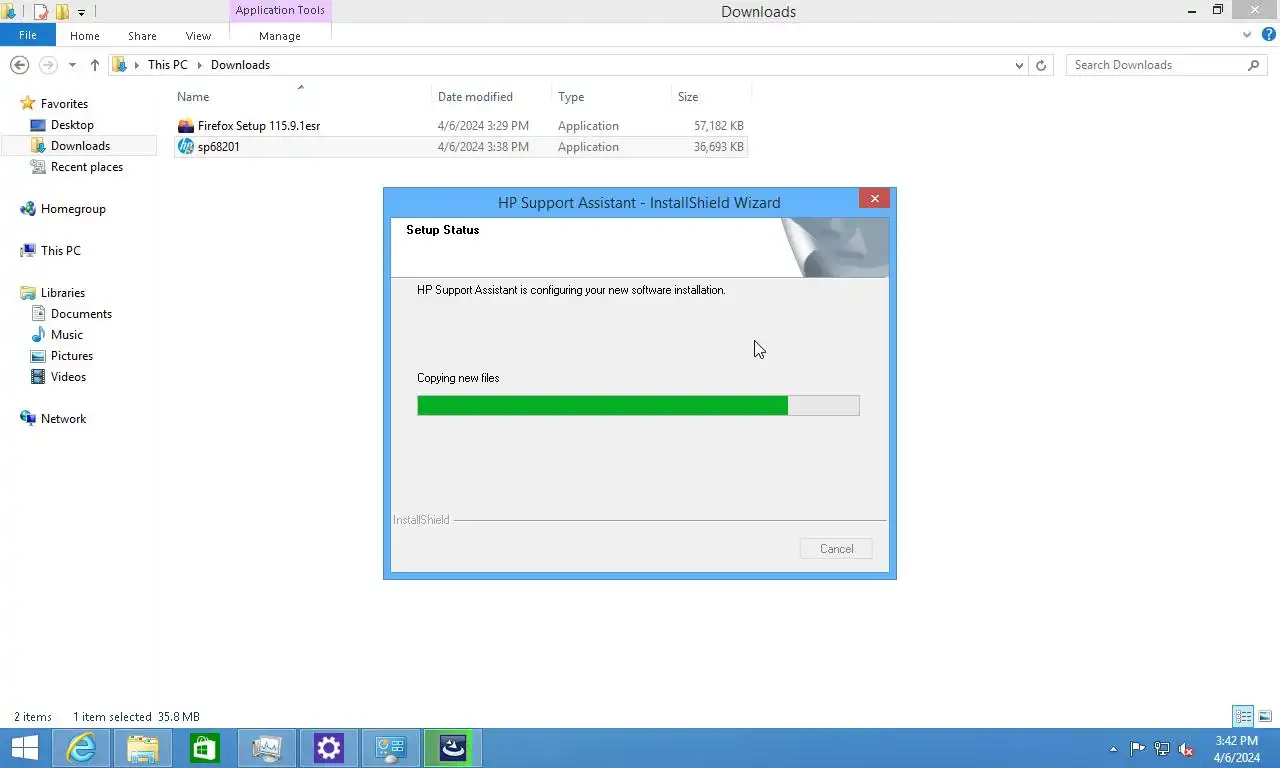Screen dimensions: 1280x768
Task: Cancel the HP Support Assistant installation
Action: click(836, 549)
